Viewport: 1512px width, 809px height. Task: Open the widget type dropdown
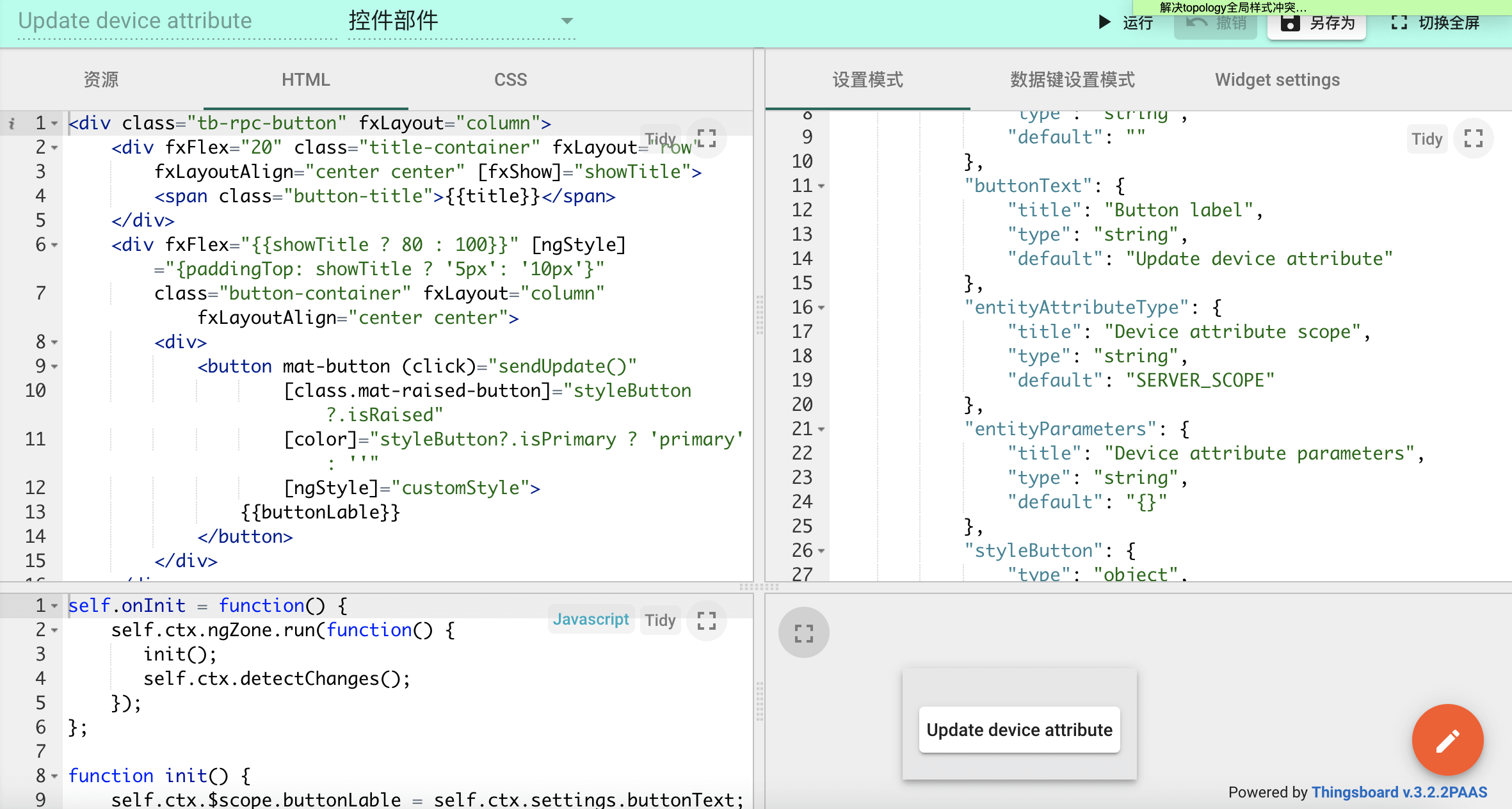click(566, 21)
